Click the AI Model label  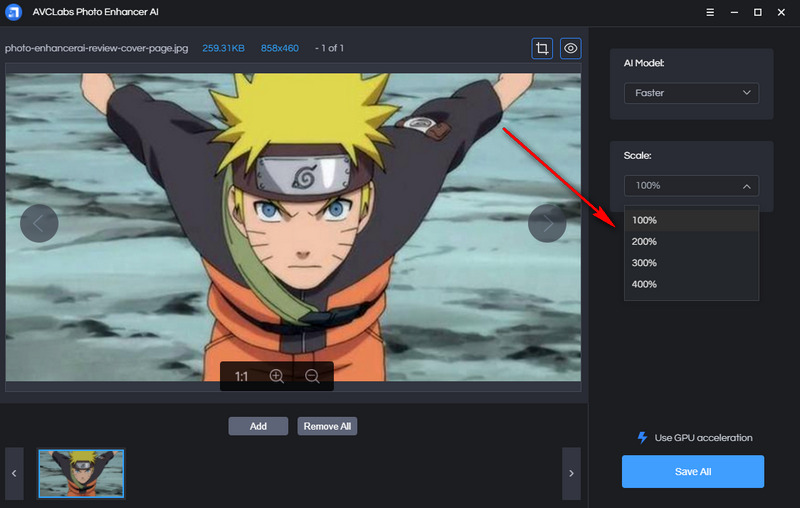coord(644,63)
